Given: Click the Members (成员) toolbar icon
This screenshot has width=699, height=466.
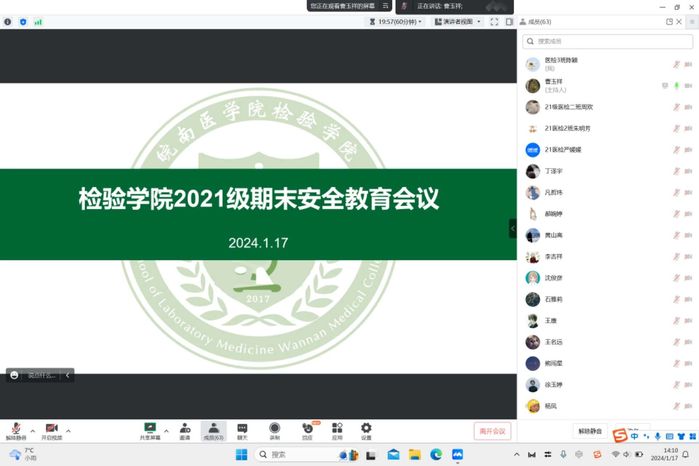Looking at the screenshot, I should (x=213, y=430).
